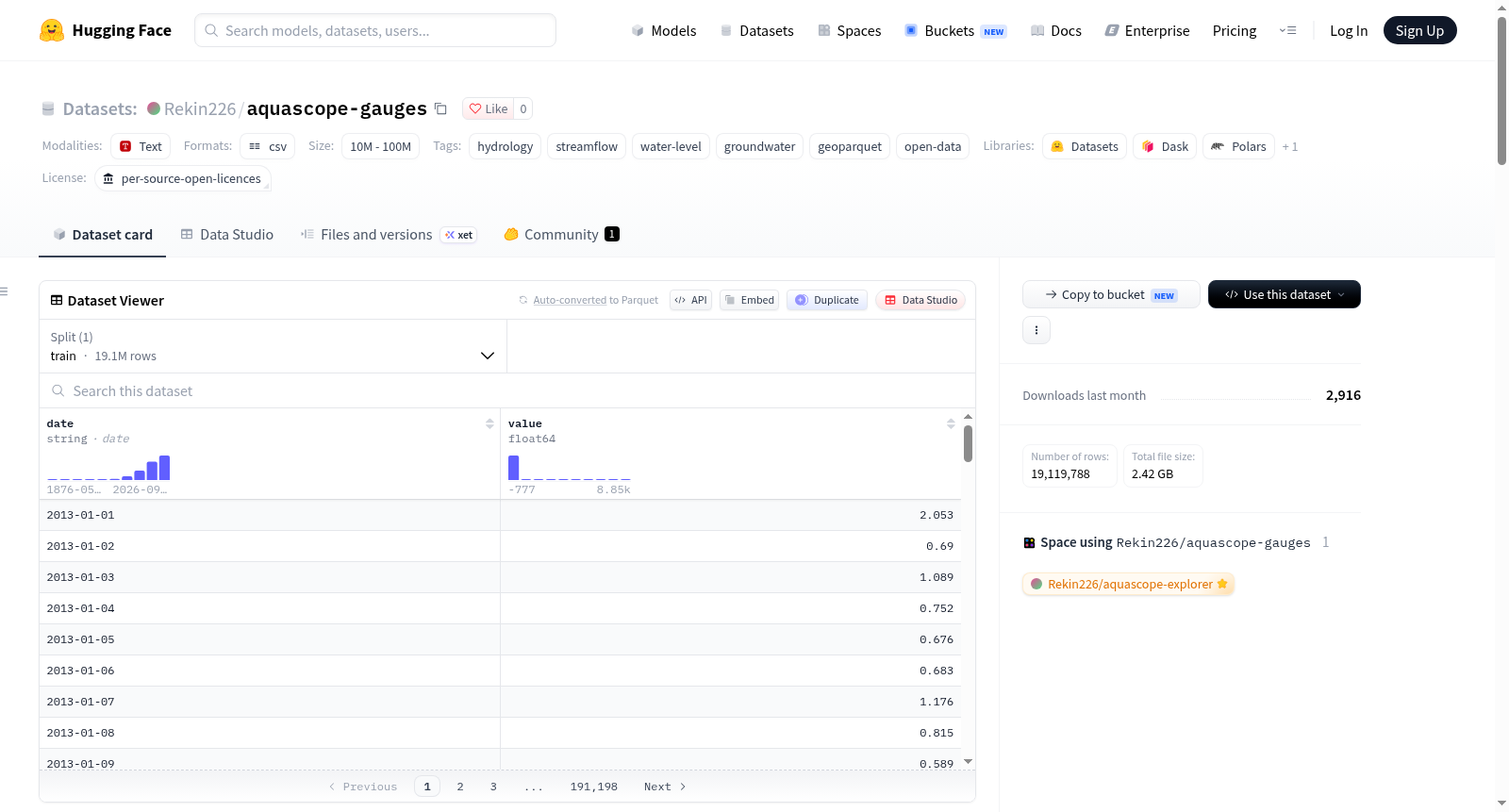Go to page 2 of the table
This screenshot has width=1509, height=812.
pos(460,787)
